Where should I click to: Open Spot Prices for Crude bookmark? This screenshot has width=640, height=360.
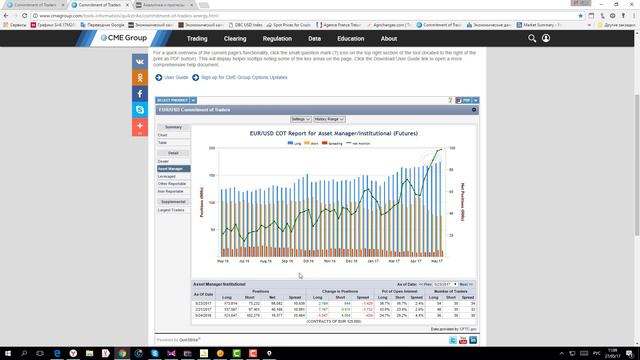tap(289, 25)
